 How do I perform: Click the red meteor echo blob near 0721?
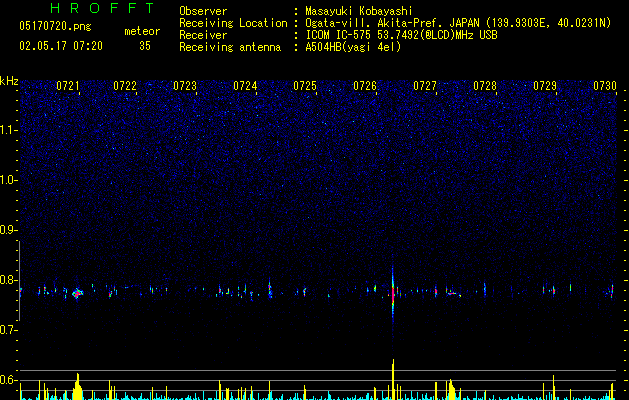coord(77,294)
